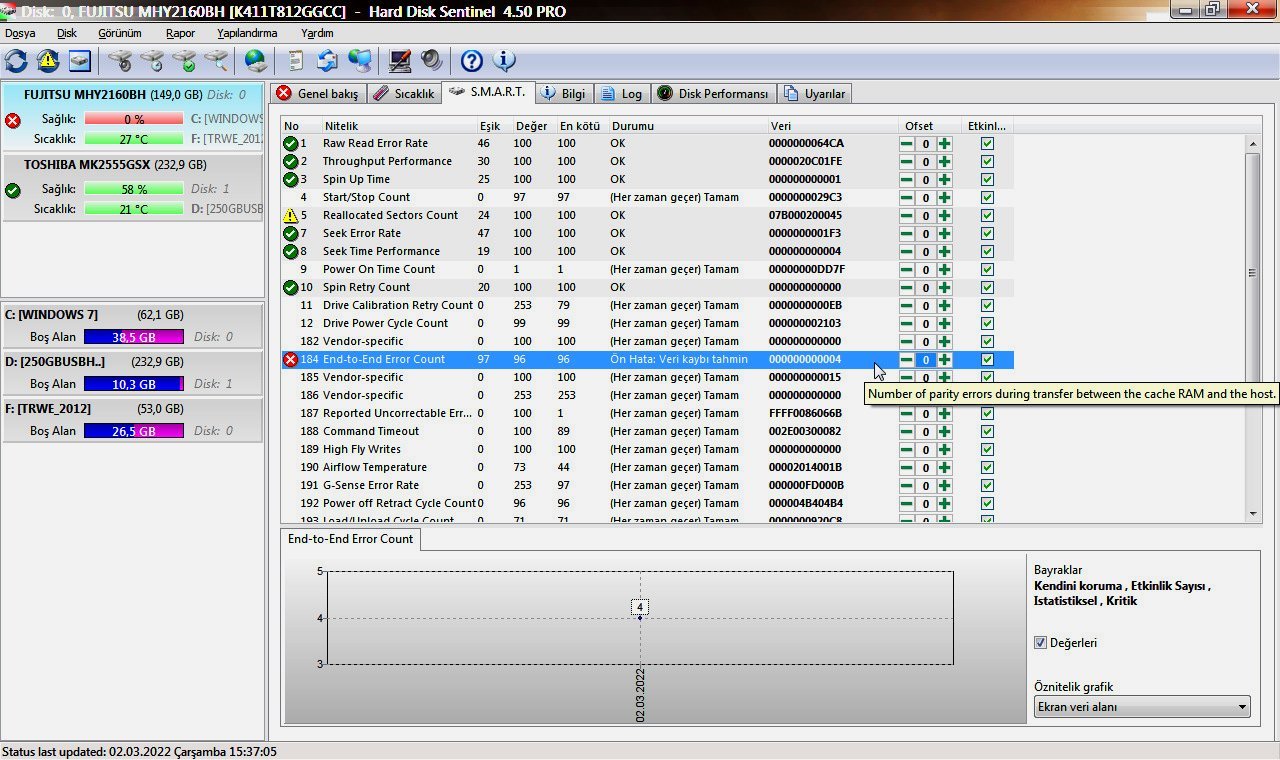Select the TOSHIBA MK2555GSX disk panel

[131, 187]
